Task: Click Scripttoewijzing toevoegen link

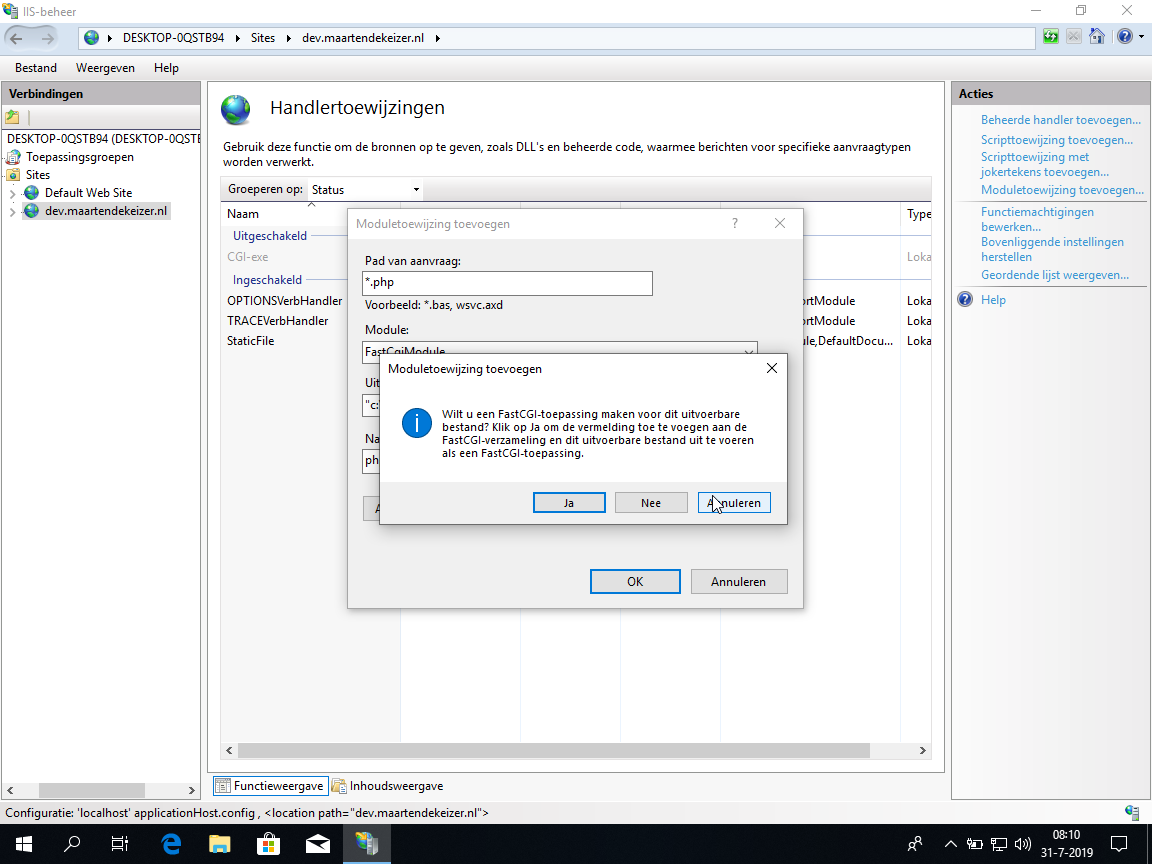Action: click(1056, 140)
